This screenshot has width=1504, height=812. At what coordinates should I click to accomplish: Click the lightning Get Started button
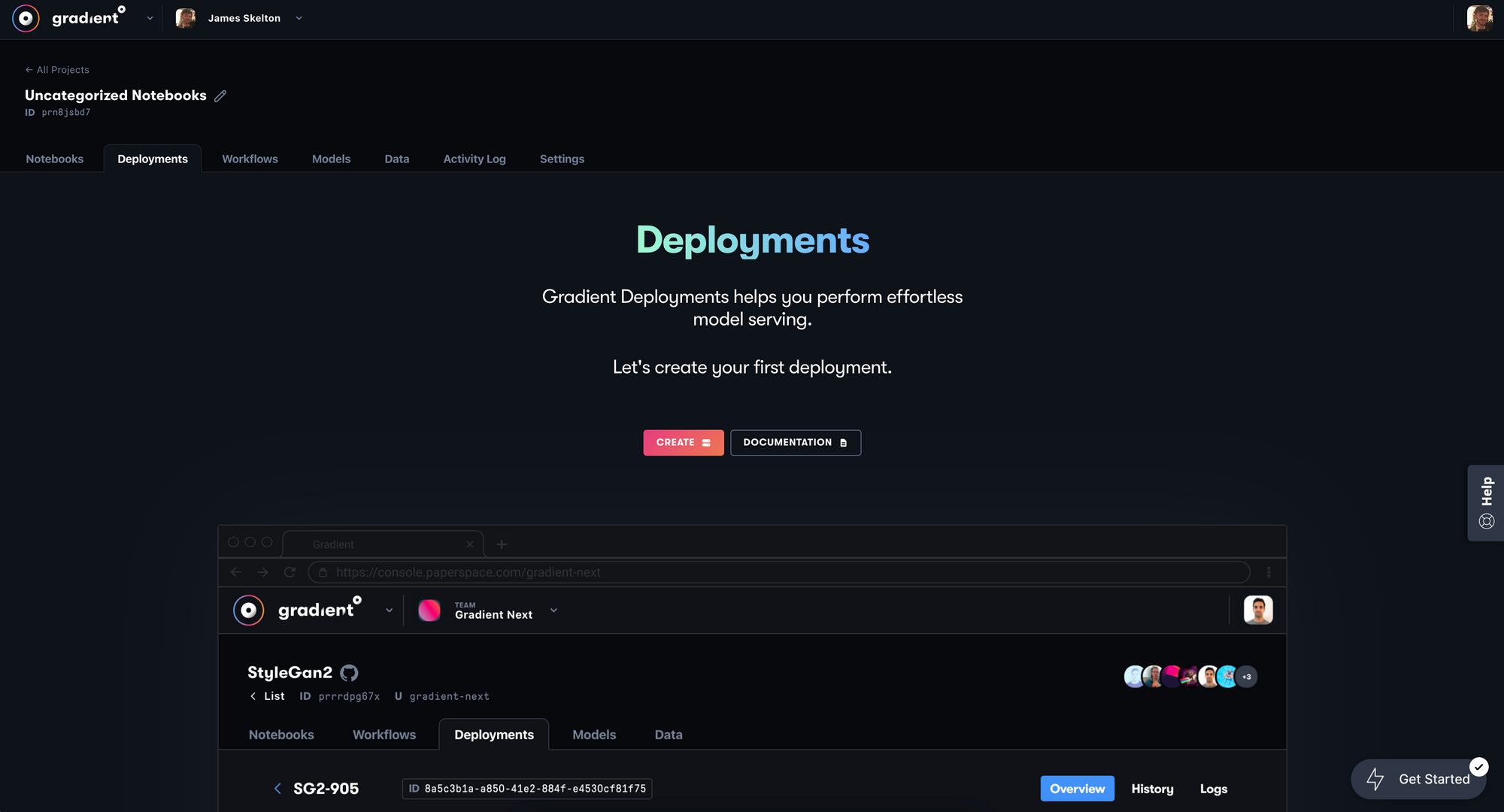[1418, 779]
